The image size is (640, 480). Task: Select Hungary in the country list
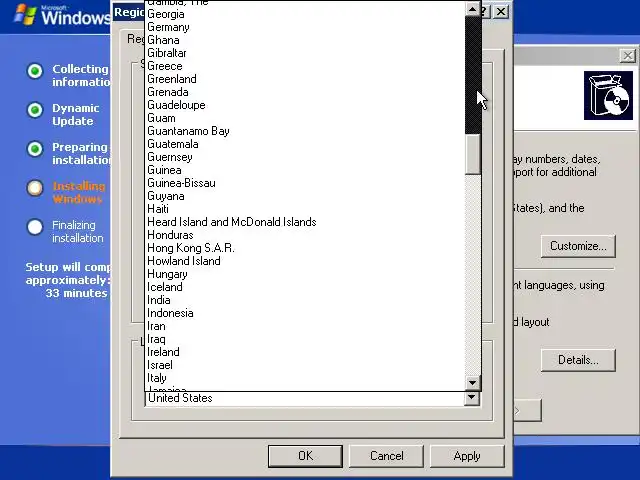pos(305,274)
